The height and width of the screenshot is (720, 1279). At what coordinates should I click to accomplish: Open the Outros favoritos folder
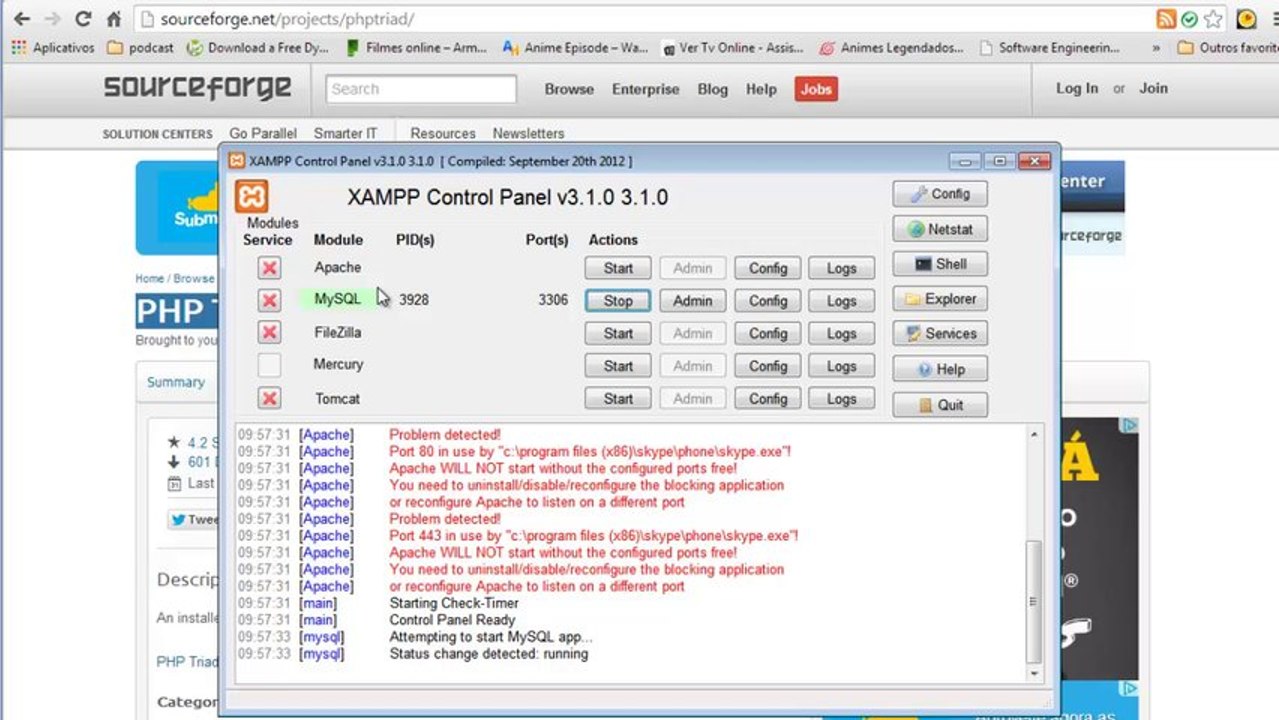1227,47
